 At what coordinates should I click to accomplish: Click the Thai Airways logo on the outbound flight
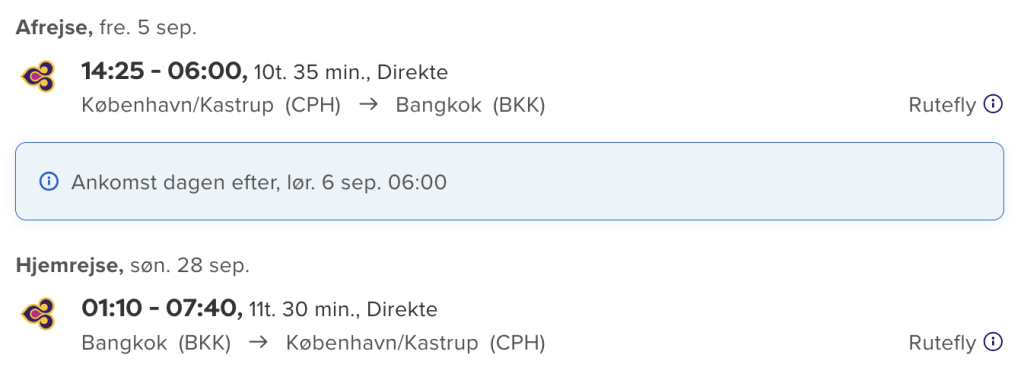38,76
